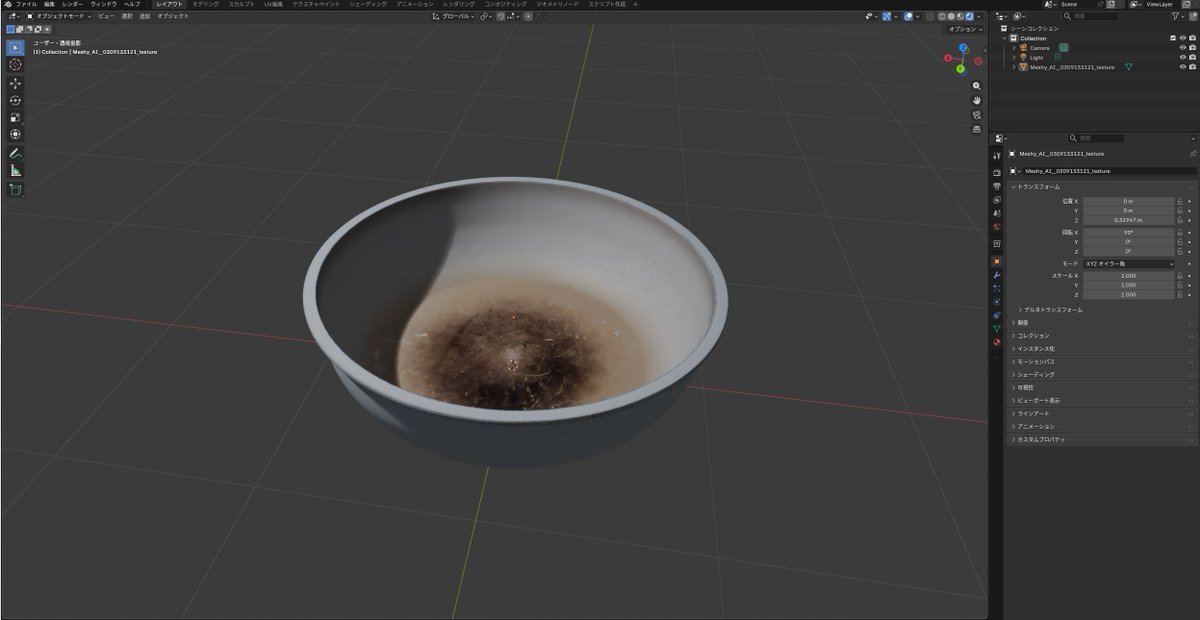Open the Render menu
This screenshot has height=620, width=1200.
tap(74, 4)
